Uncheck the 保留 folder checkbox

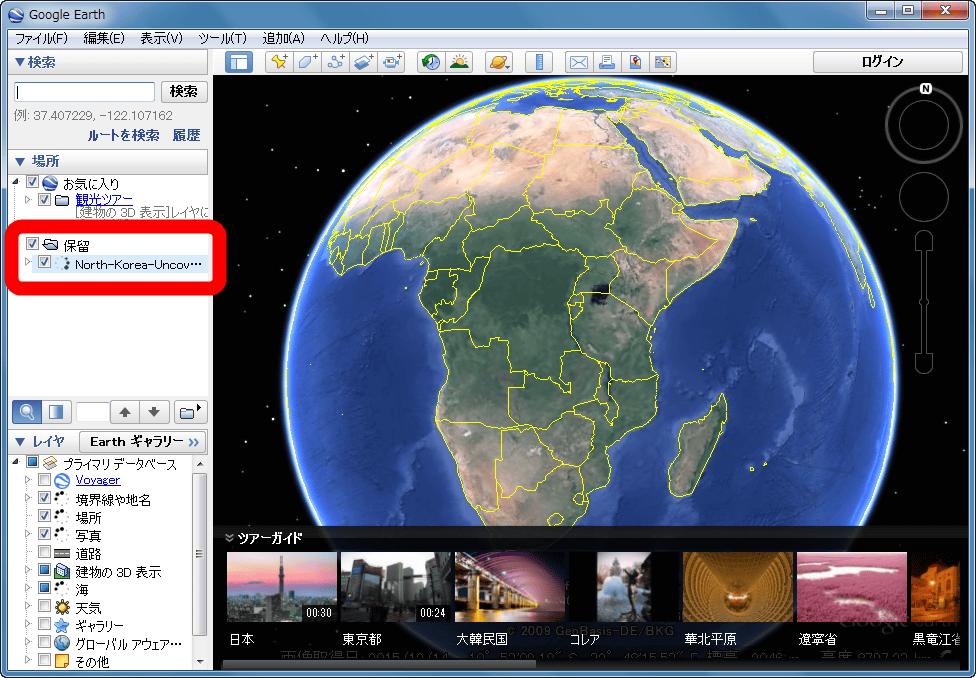coord(32,243)
